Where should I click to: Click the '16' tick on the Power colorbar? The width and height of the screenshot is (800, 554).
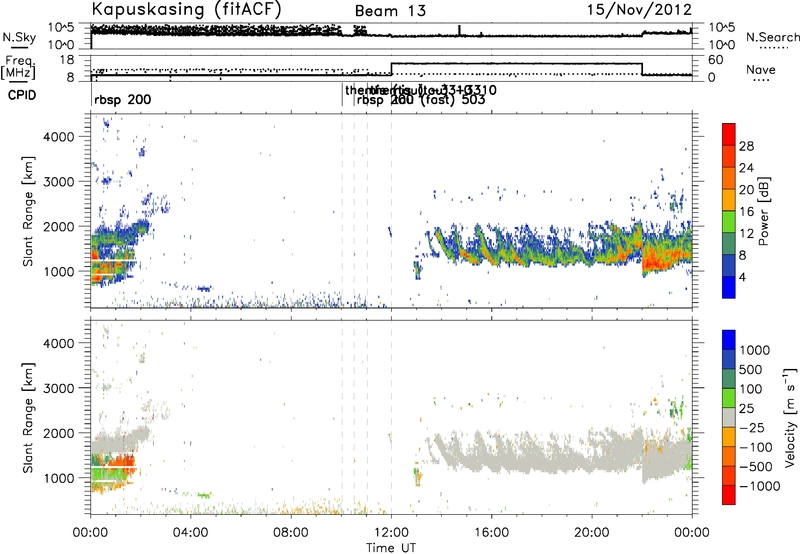point(746,212)
